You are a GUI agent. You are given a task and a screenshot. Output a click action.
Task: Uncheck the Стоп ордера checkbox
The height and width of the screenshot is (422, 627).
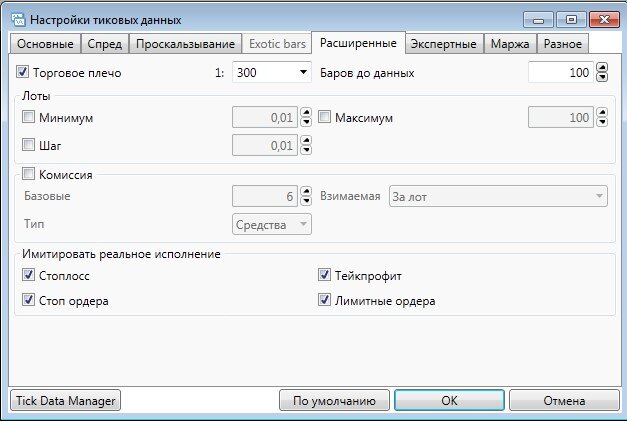[x=28, y=300]
